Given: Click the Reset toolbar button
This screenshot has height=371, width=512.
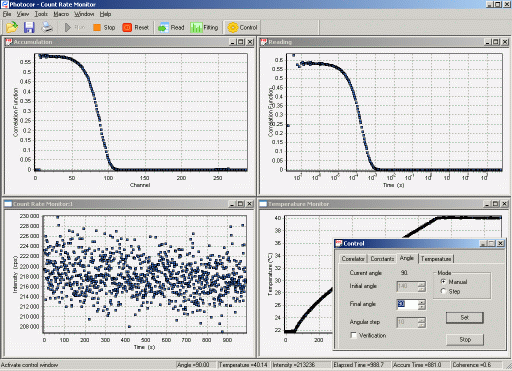Looking at the screenshot, I should pyautogui.click(x=136, y=27).
